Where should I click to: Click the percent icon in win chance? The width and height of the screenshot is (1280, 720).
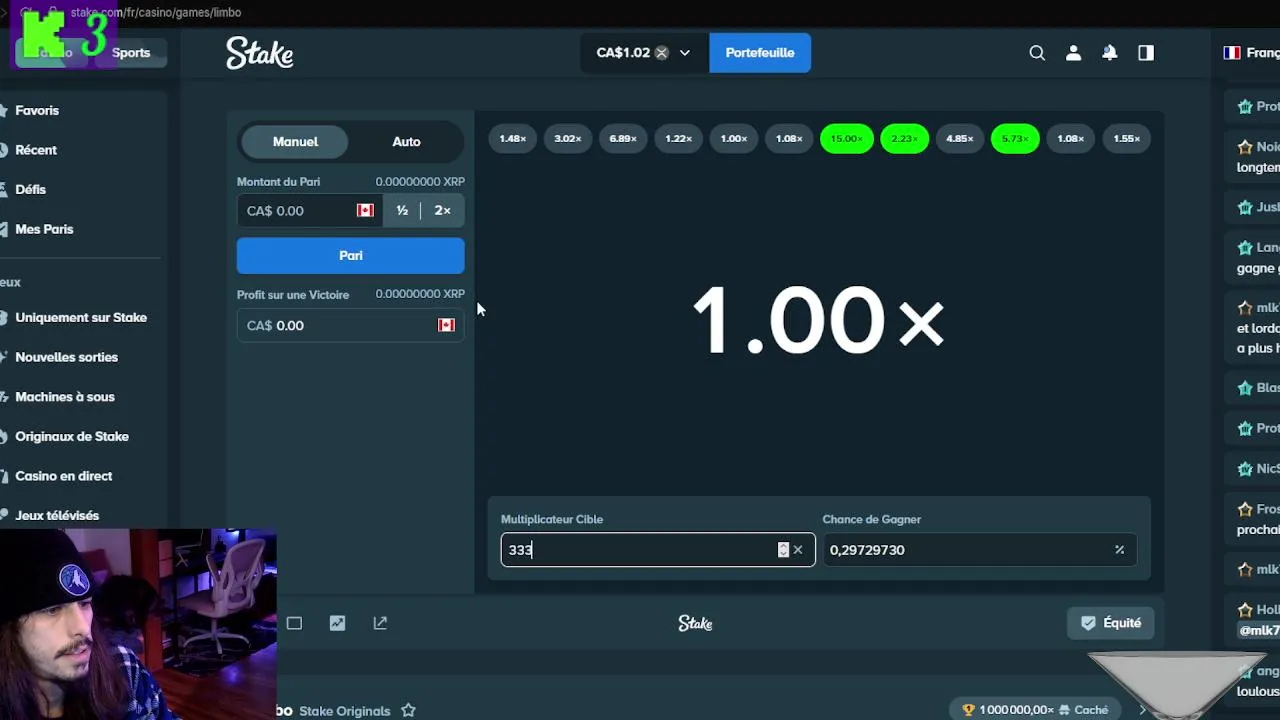(x=1119, y=550)
